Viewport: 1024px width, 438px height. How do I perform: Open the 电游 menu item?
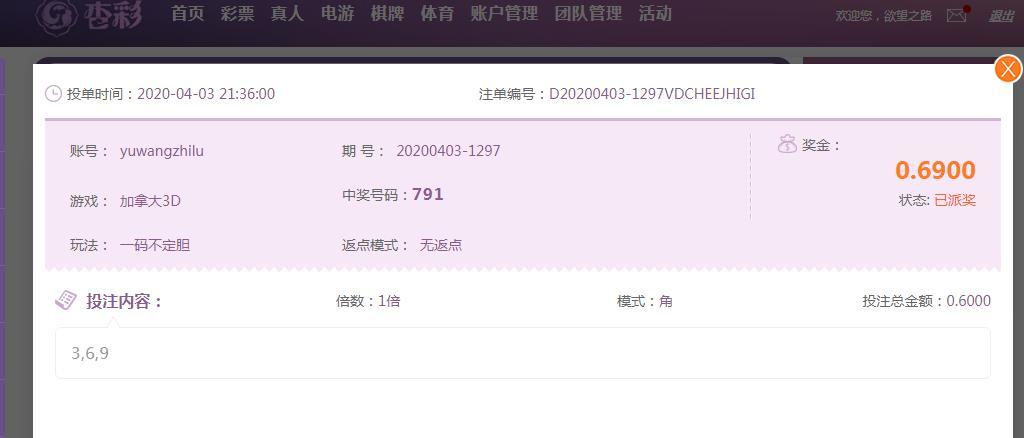pos(338,14)
